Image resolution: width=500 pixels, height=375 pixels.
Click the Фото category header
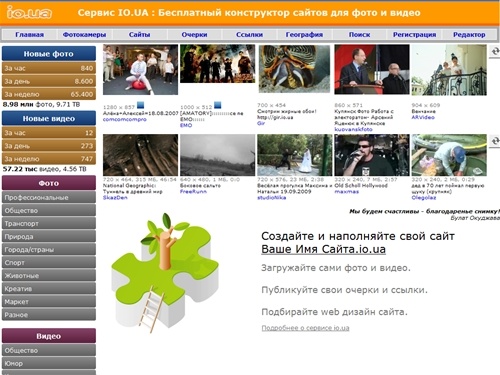point(49,183)
